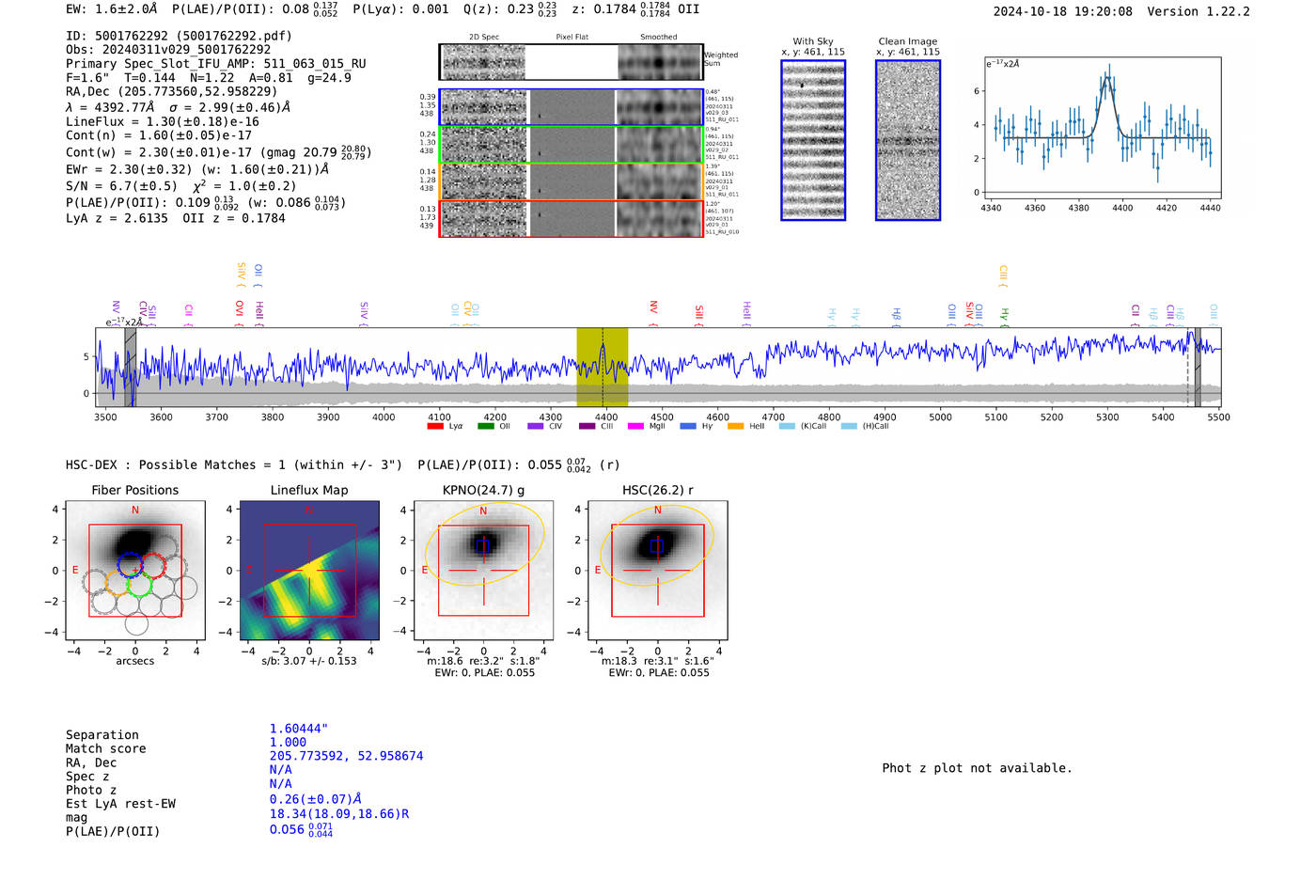Select the orange-framed 2D spectrum row
This screenshot has height=896, width=1316.
click(572, 181)
